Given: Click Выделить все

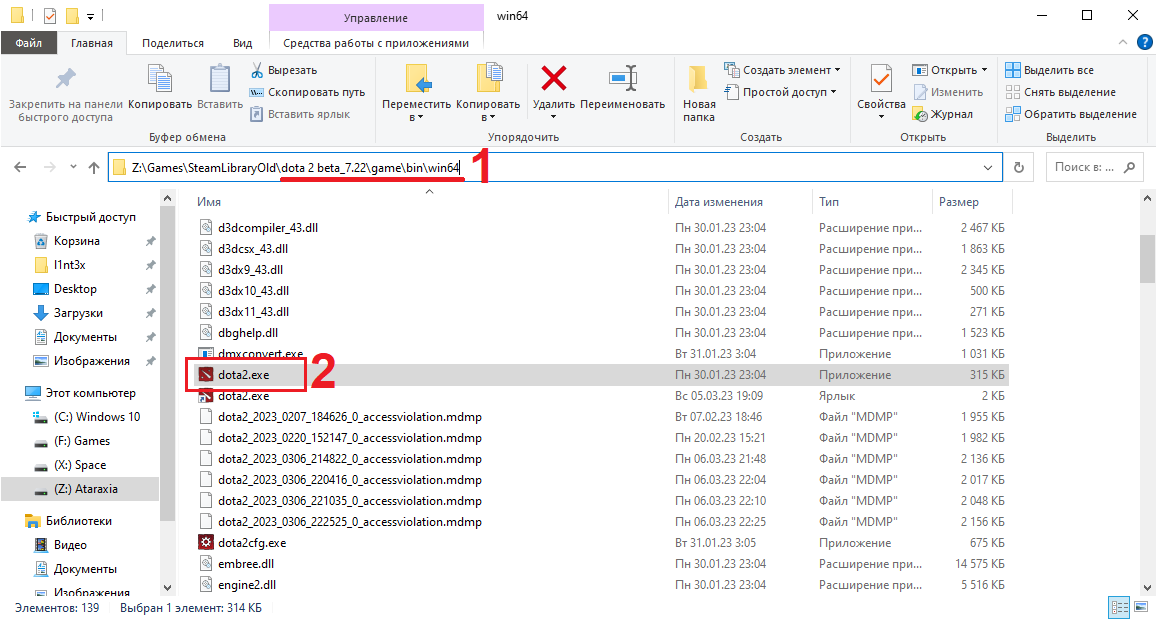Looking at the screenshot, I should pos(1049,70).
